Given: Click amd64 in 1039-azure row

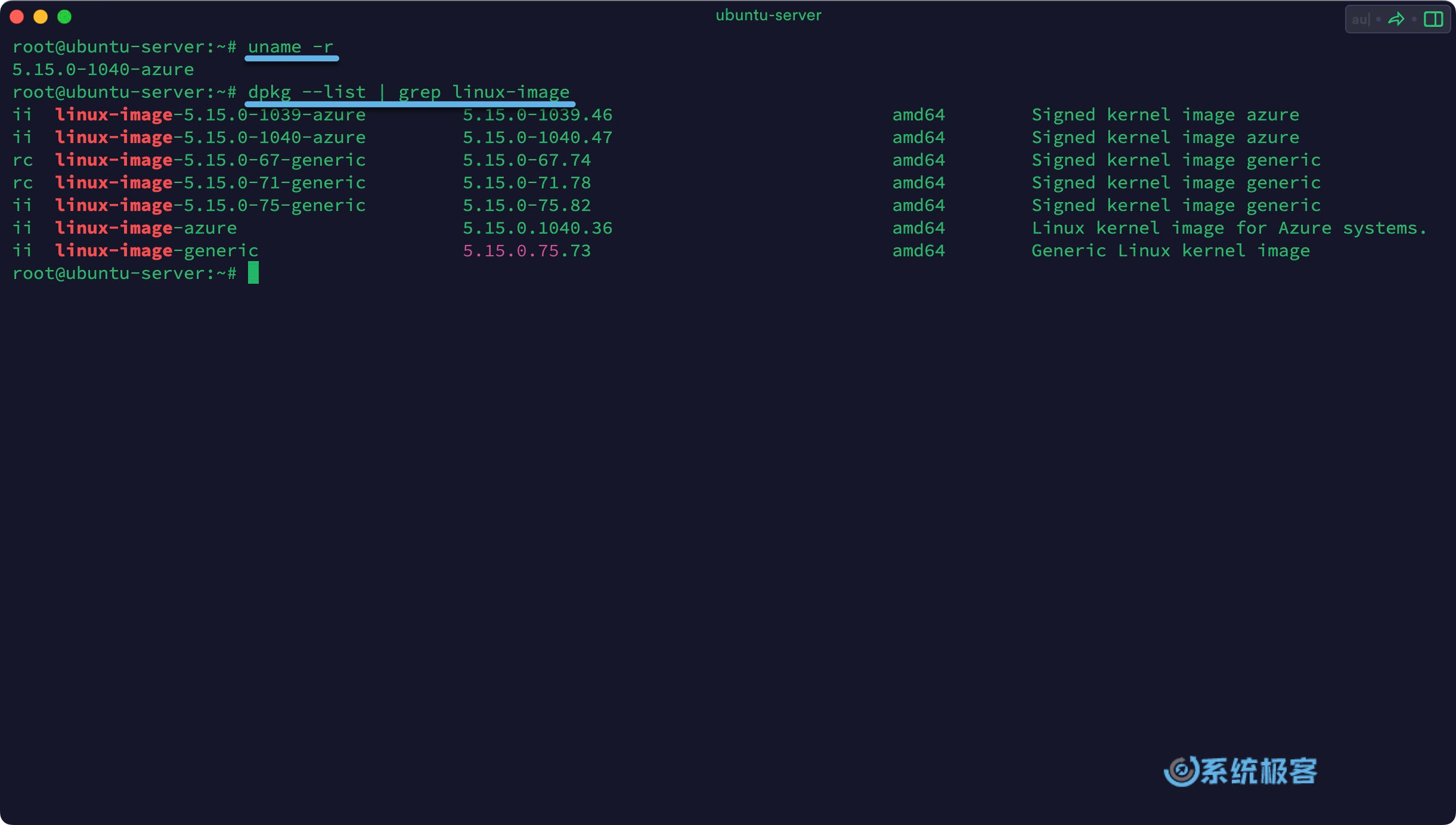Looking at the screenshot, I should 919,114.
